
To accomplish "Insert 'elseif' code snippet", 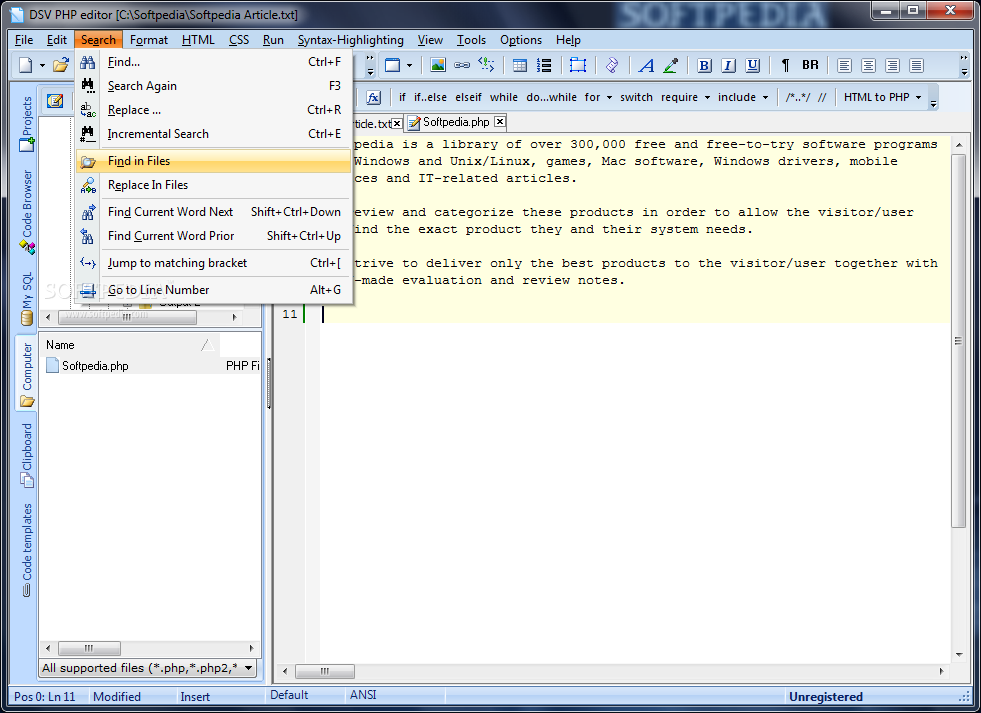I will pos(469,98).
